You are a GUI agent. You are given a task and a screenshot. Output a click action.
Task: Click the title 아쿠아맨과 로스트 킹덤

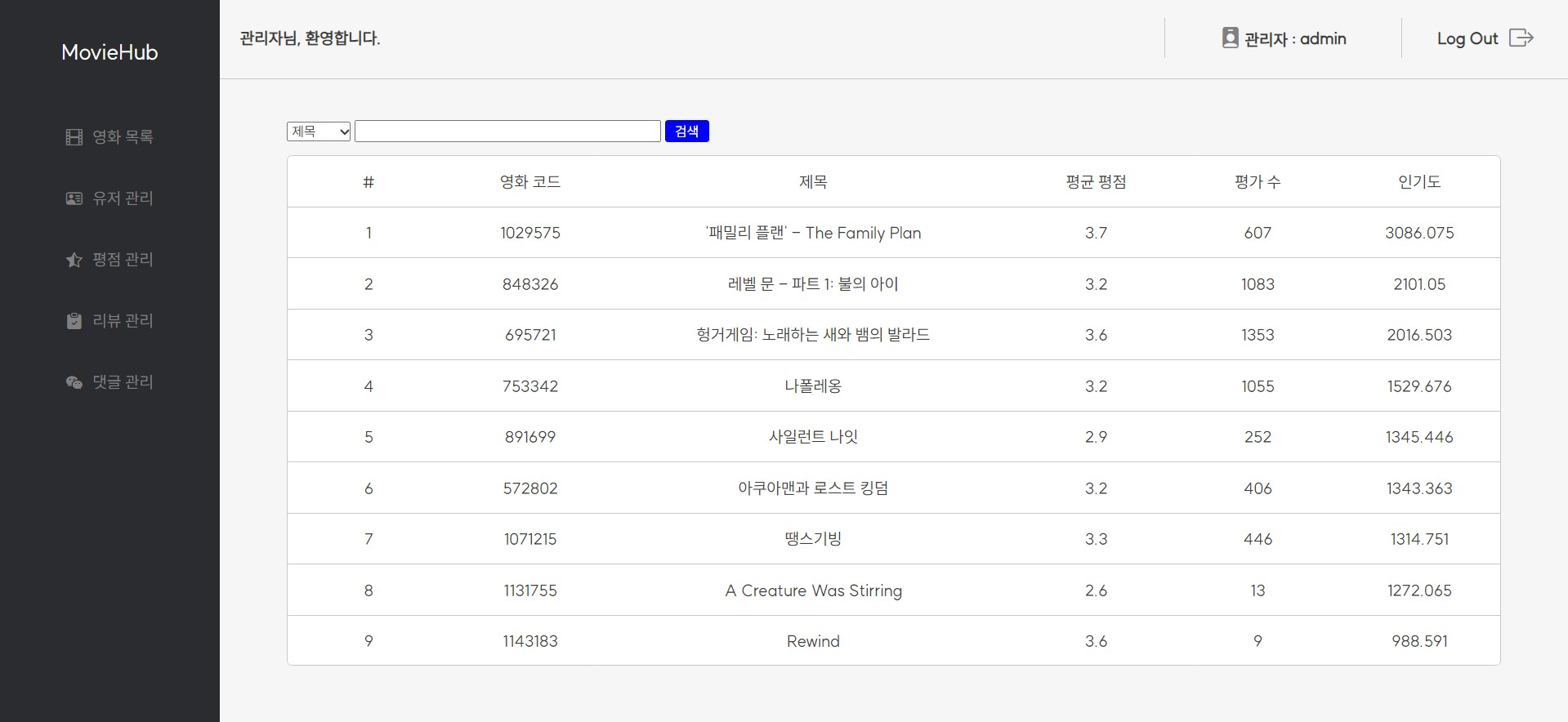coord(813,488)
